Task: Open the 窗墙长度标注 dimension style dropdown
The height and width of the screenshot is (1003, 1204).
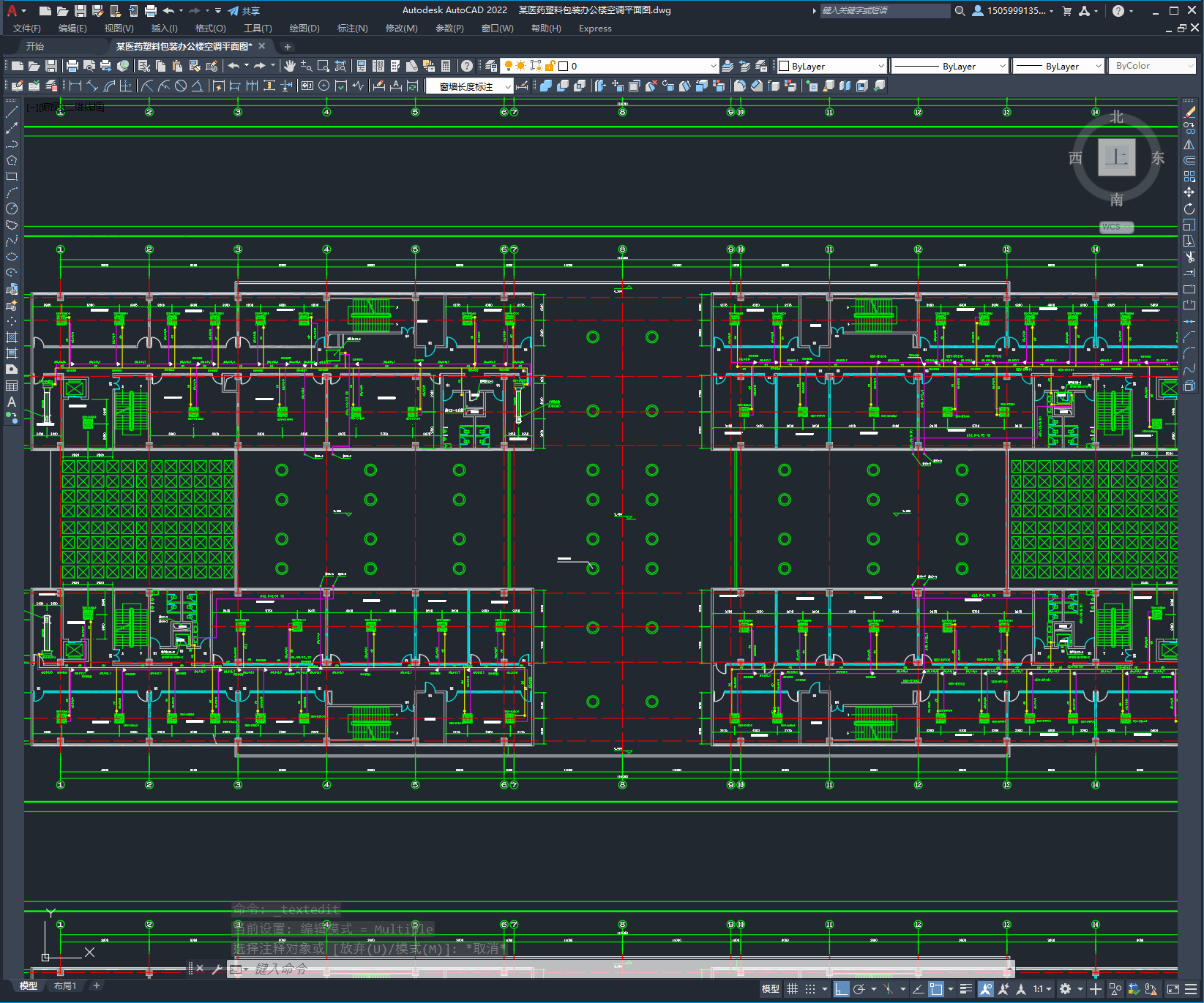Action: point(470,86)
